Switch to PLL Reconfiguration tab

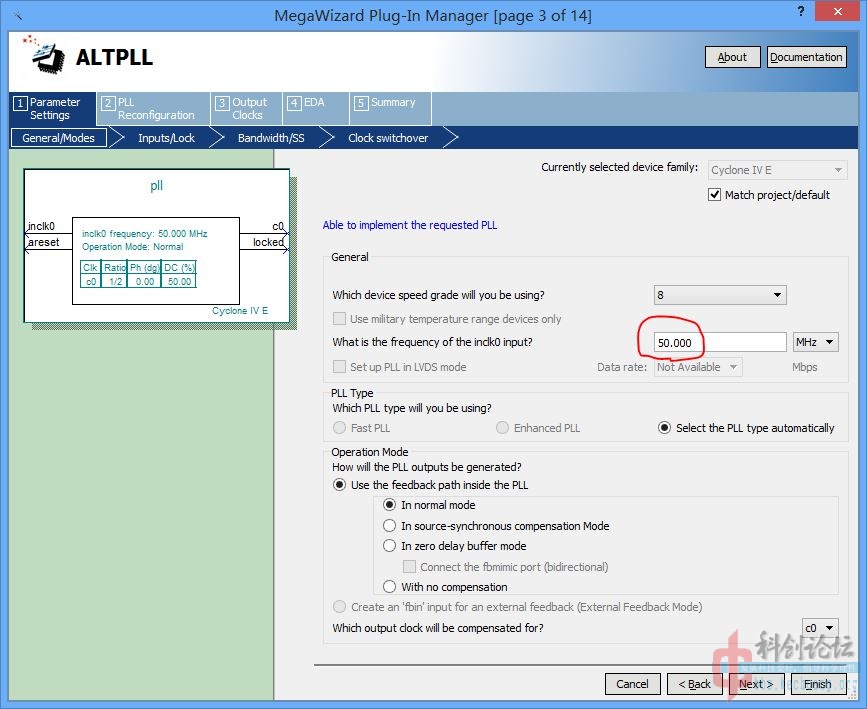pos(154,108)
